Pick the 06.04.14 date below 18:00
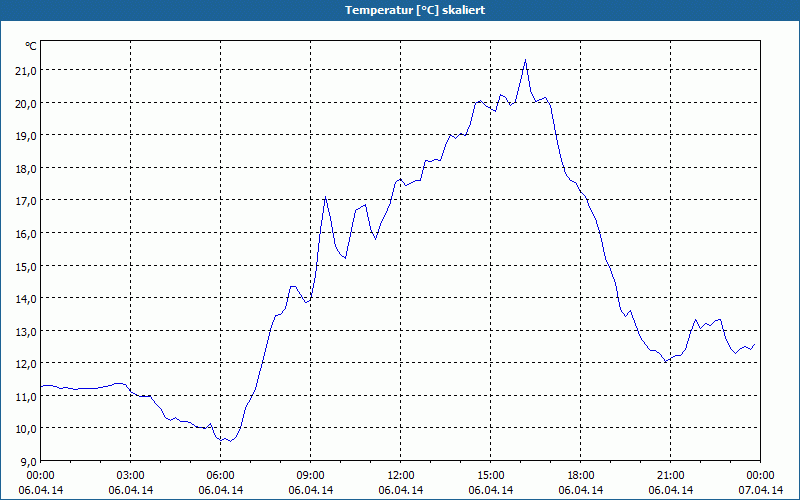 pyautogui.click(x=581, y=490)
